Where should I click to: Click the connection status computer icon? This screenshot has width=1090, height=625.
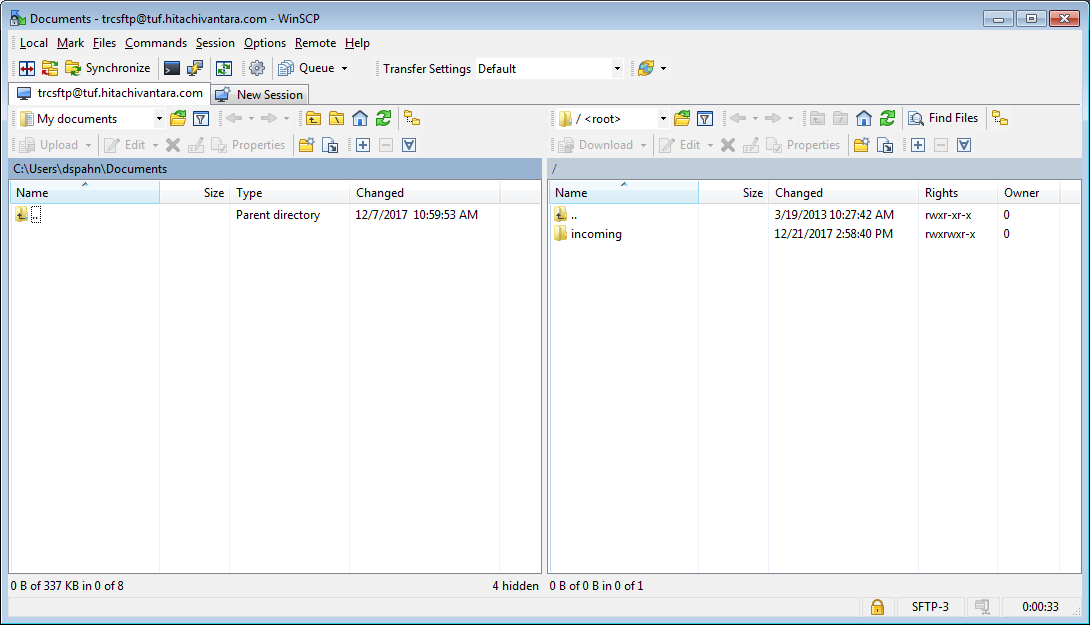pos(982,607)
